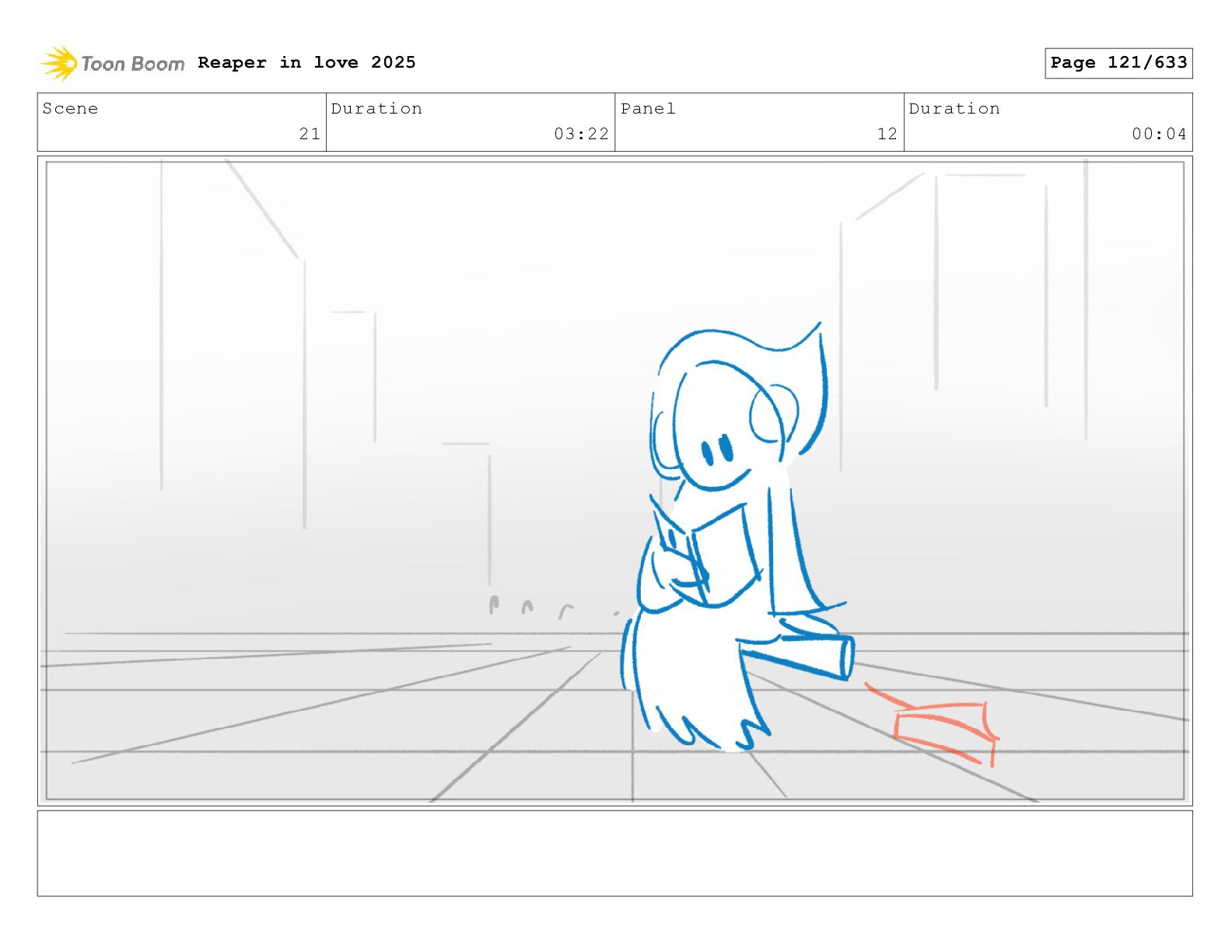Click the 'Scene' label

pos(70,108)
